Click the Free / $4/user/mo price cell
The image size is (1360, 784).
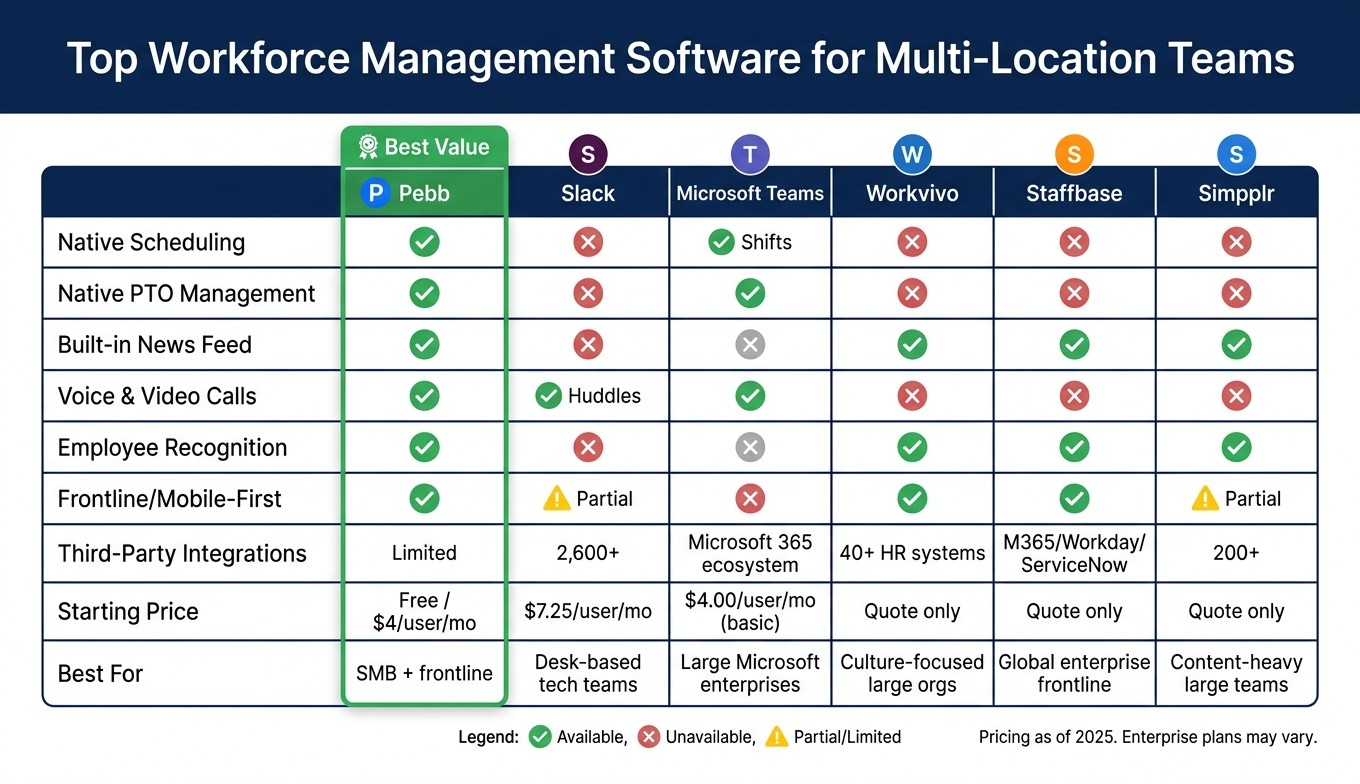pyautogui.click(x=425, y=611)
